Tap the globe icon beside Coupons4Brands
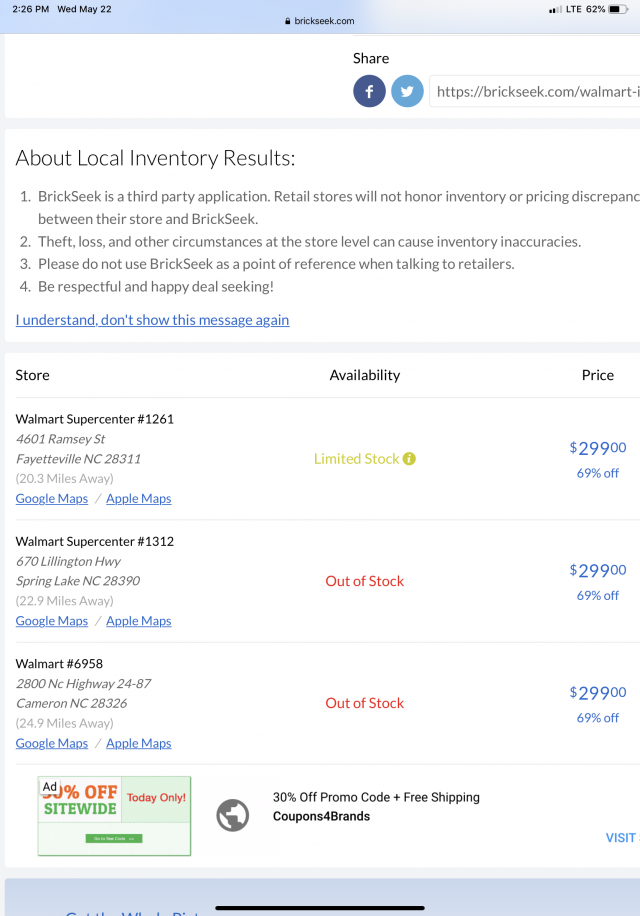Image resolution: width=640 pixels, height=916 pixels. [x=232, y=815]
